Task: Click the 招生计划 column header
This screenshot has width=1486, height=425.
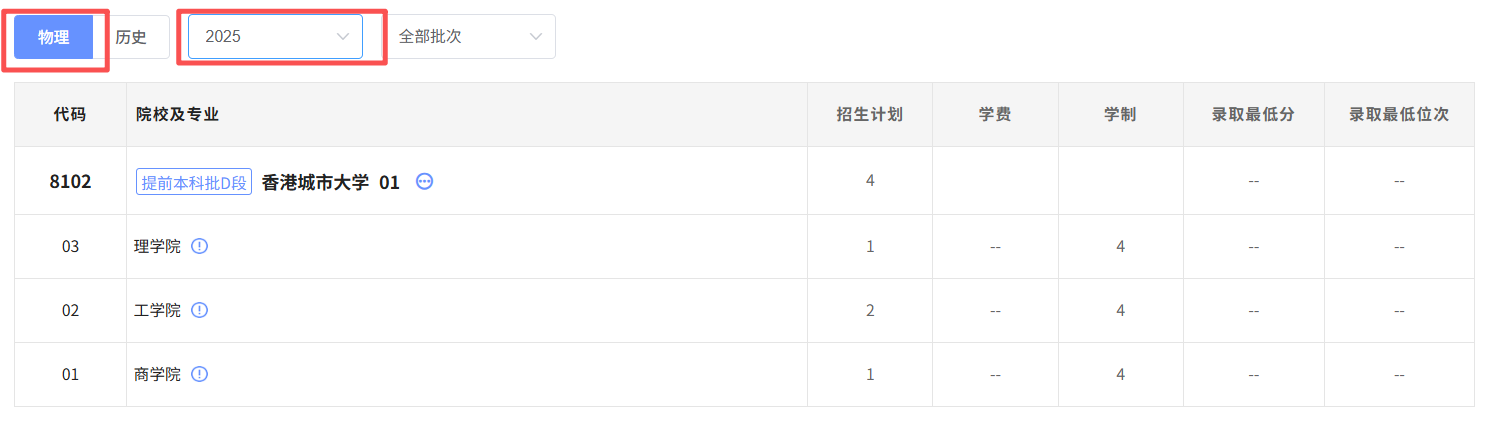Action: (870, 114)
